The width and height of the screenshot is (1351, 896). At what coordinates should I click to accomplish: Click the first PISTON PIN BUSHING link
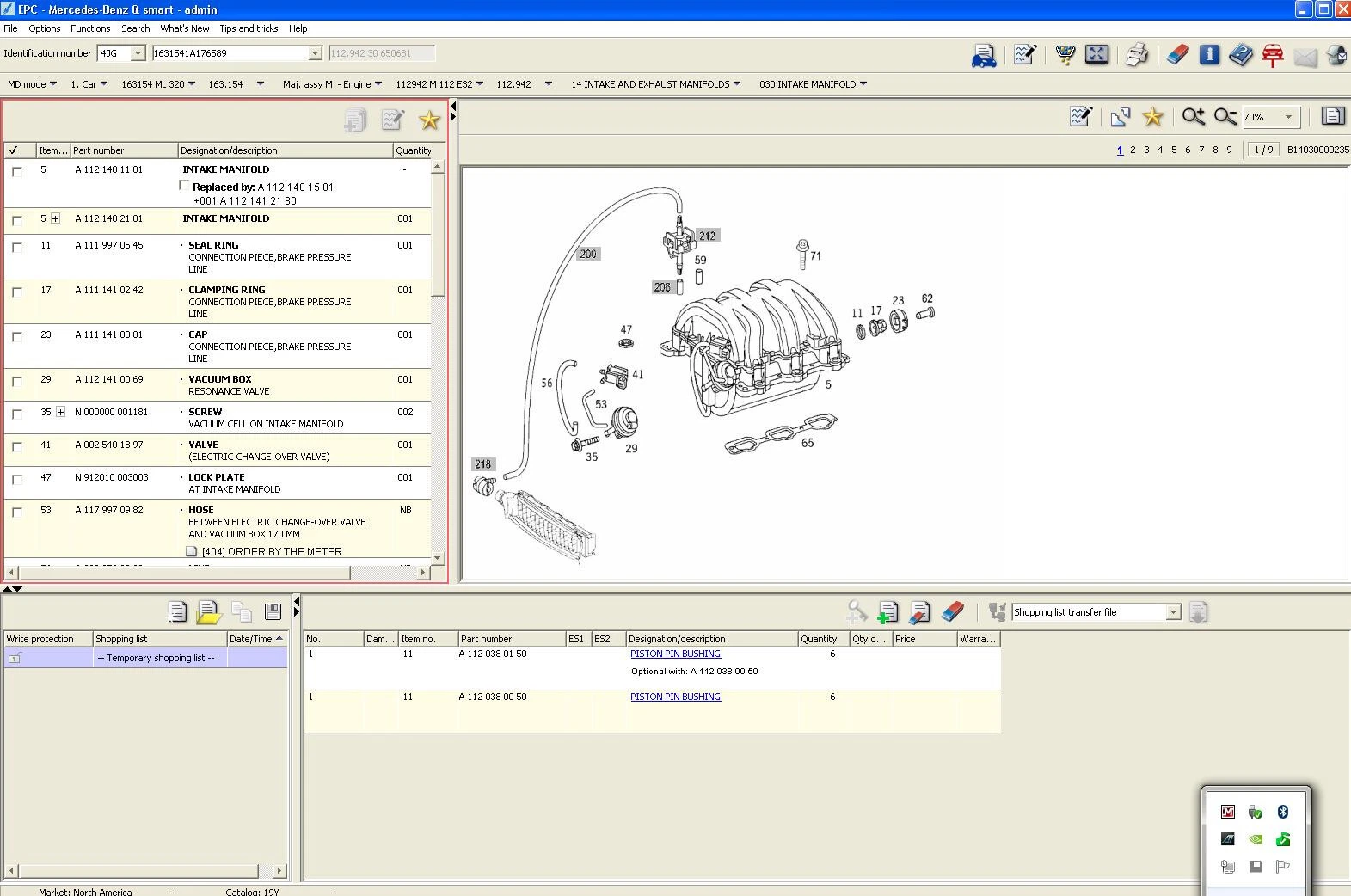675,654
